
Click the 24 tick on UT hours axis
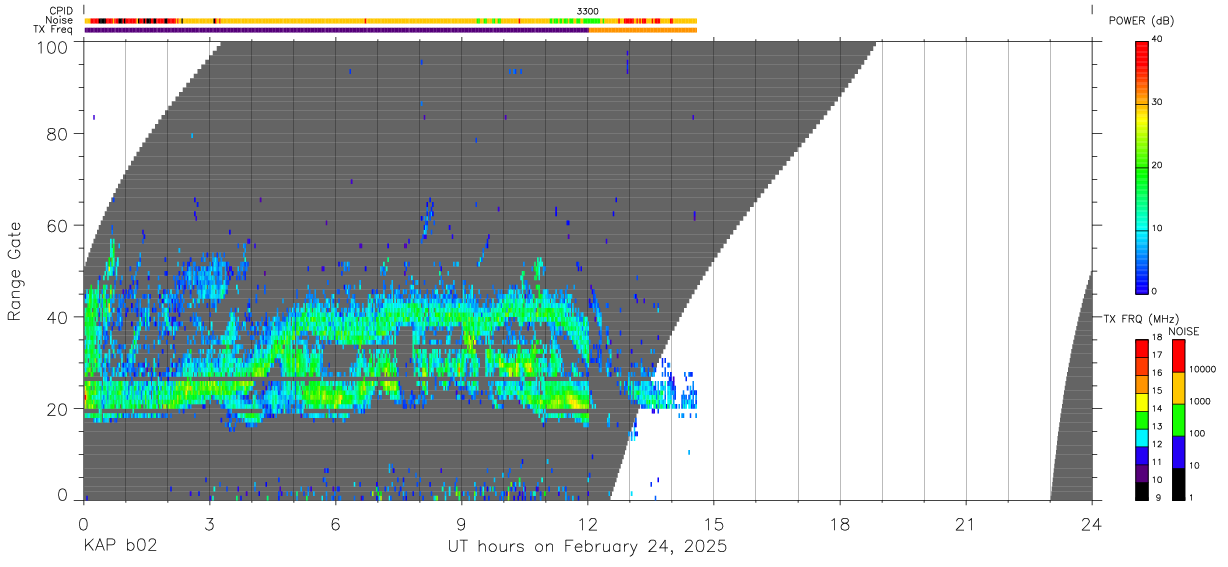tap(1091, 524)
